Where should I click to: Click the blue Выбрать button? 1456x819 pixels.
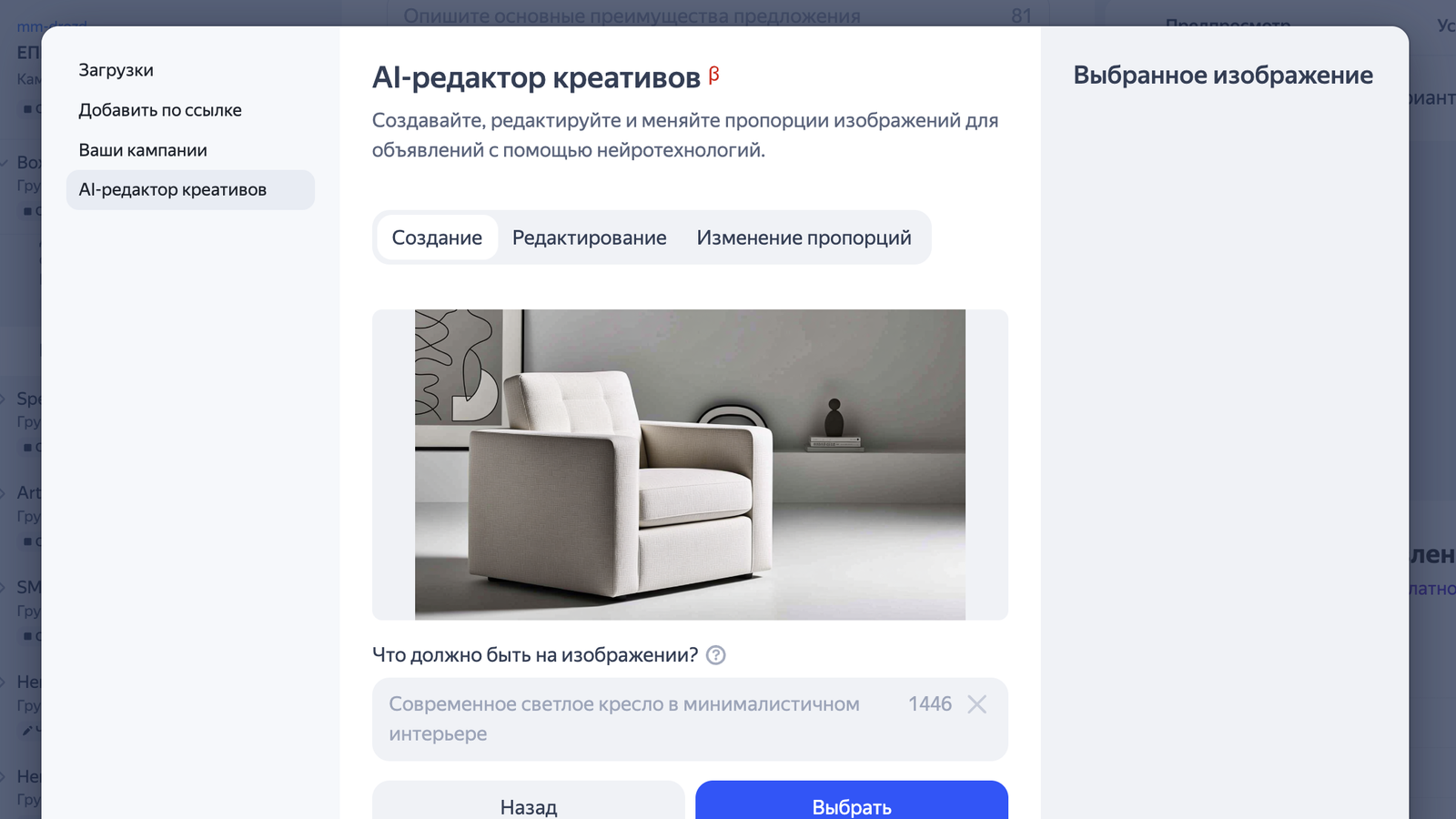click(852, 801)
